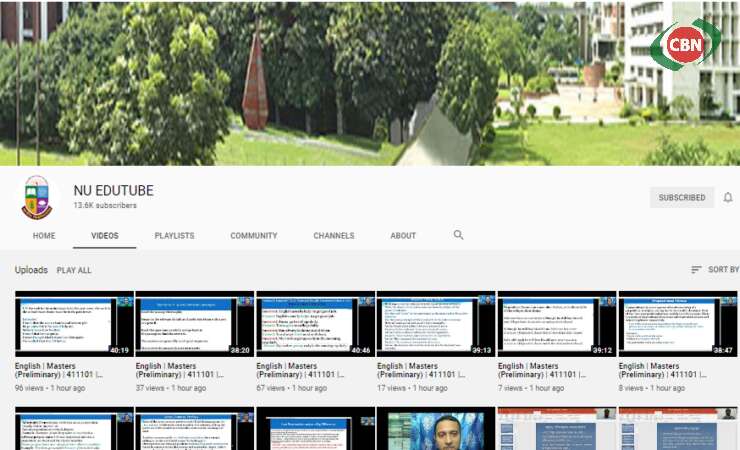Open the video thumbnail with 38:47 duration
This screenshot has width=740, height=450.
tap(678, 324)
